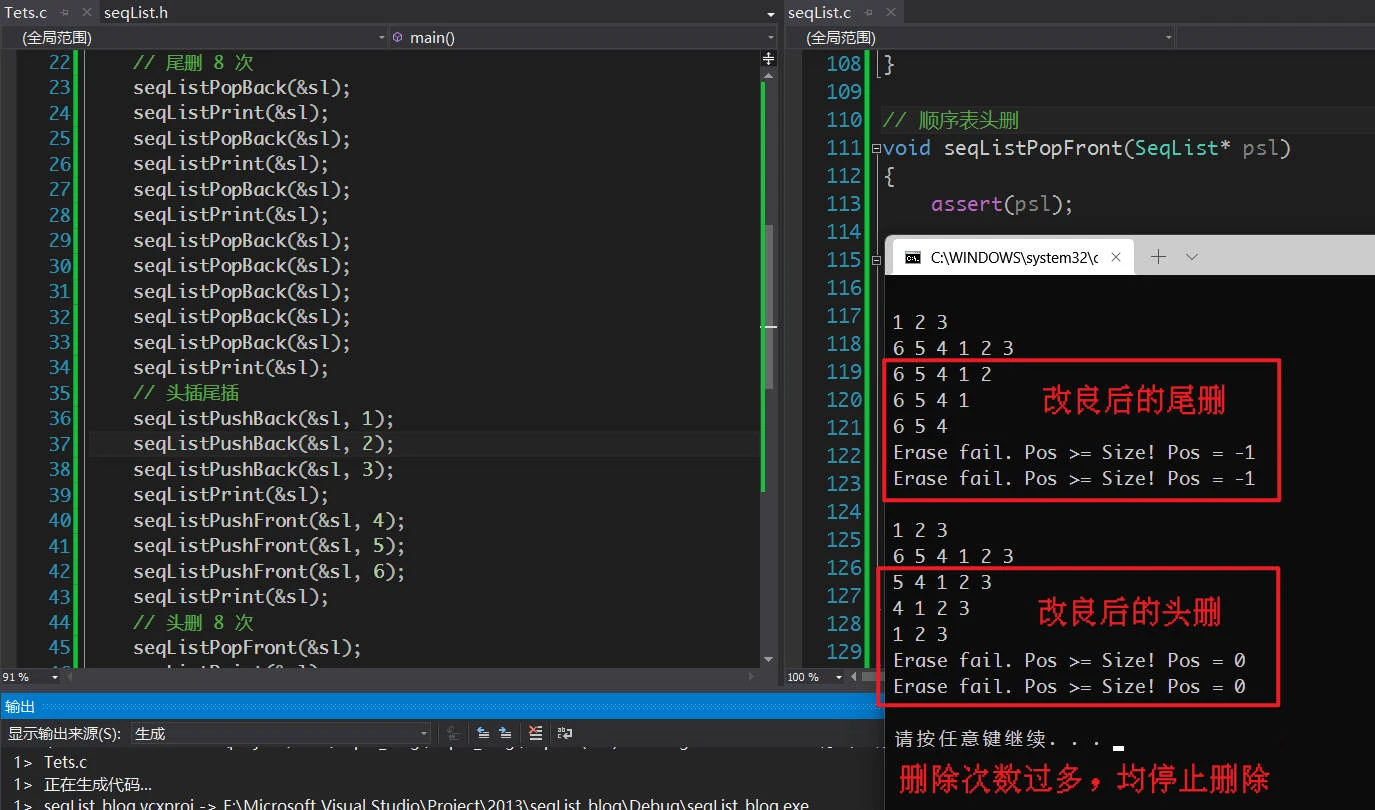Activate the Tets.c tab
This screenshot has height=810, width=1375.
click(26, 13)
